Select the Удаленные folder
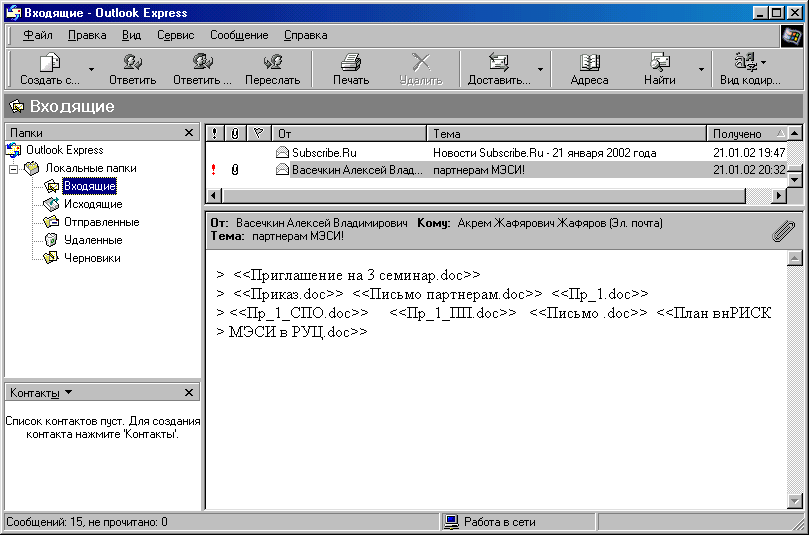 [93, 240]
